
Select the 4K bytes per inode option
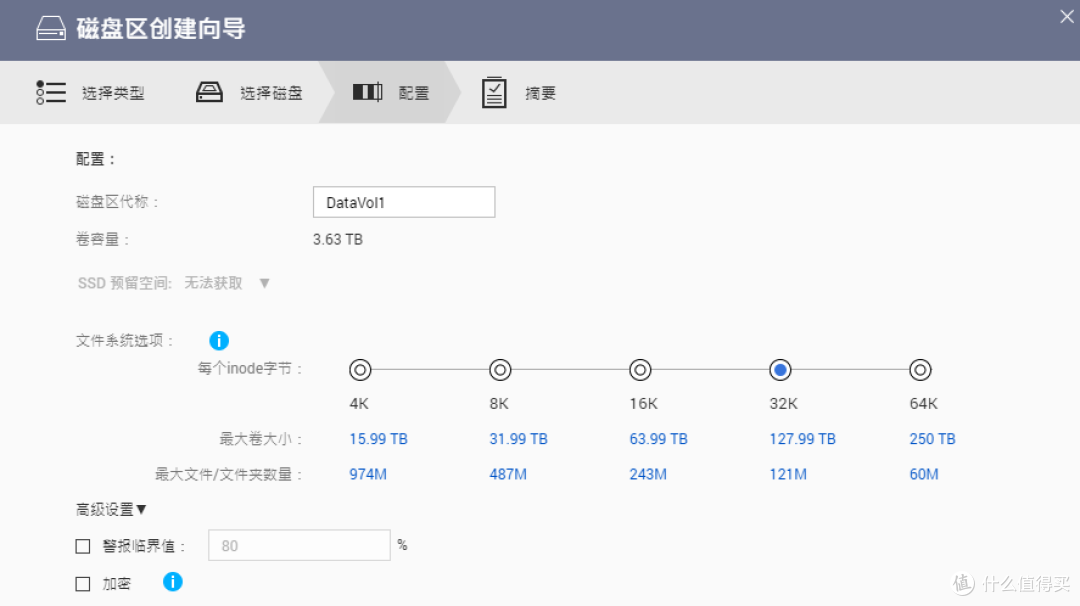pyautogui.click(x=360, y=370)
